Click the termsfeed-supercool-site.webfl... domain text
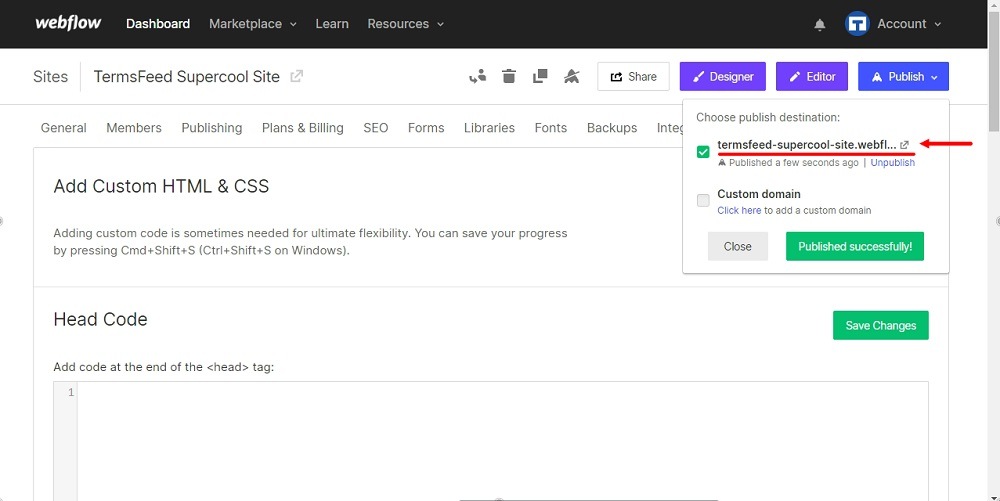 pos(807,145)
